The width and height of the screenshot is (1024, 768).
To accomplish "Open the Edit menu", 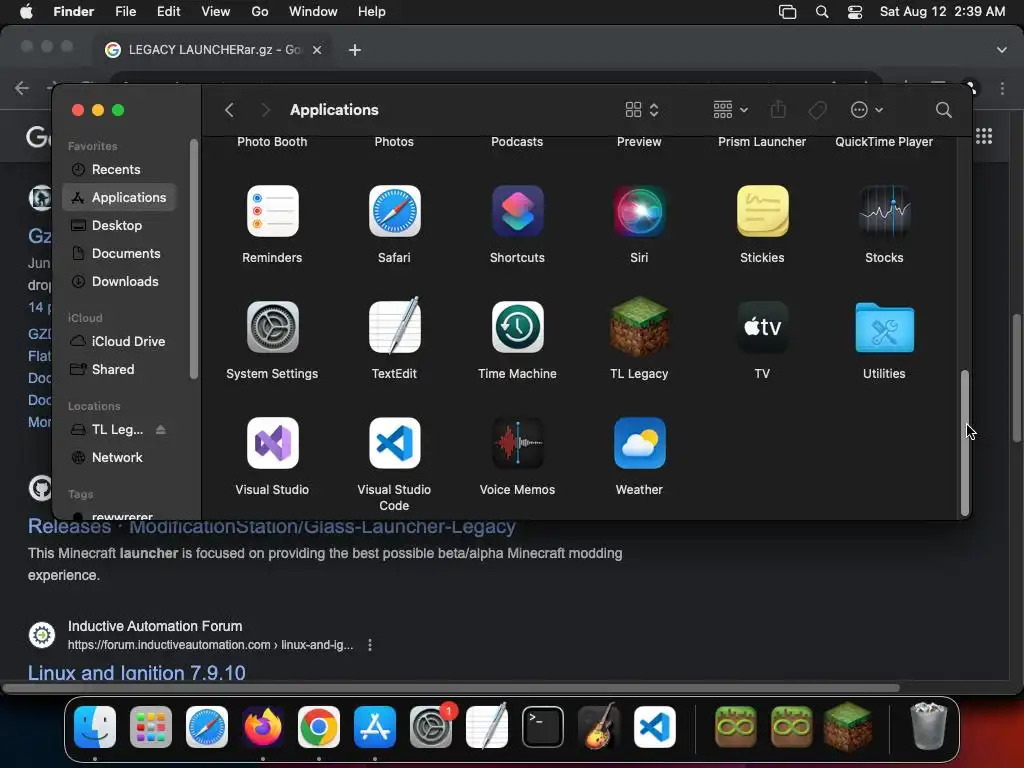I will 168,12.
